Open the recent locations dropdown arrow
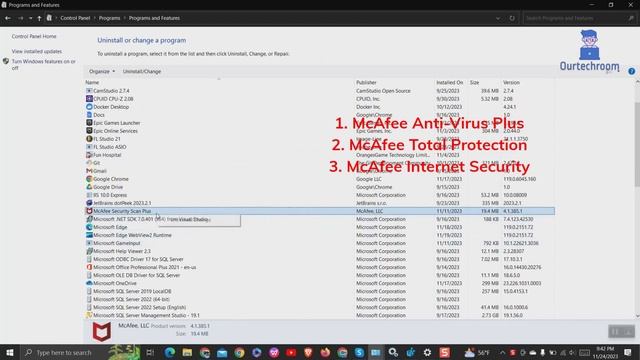 (x=31, y=18)
